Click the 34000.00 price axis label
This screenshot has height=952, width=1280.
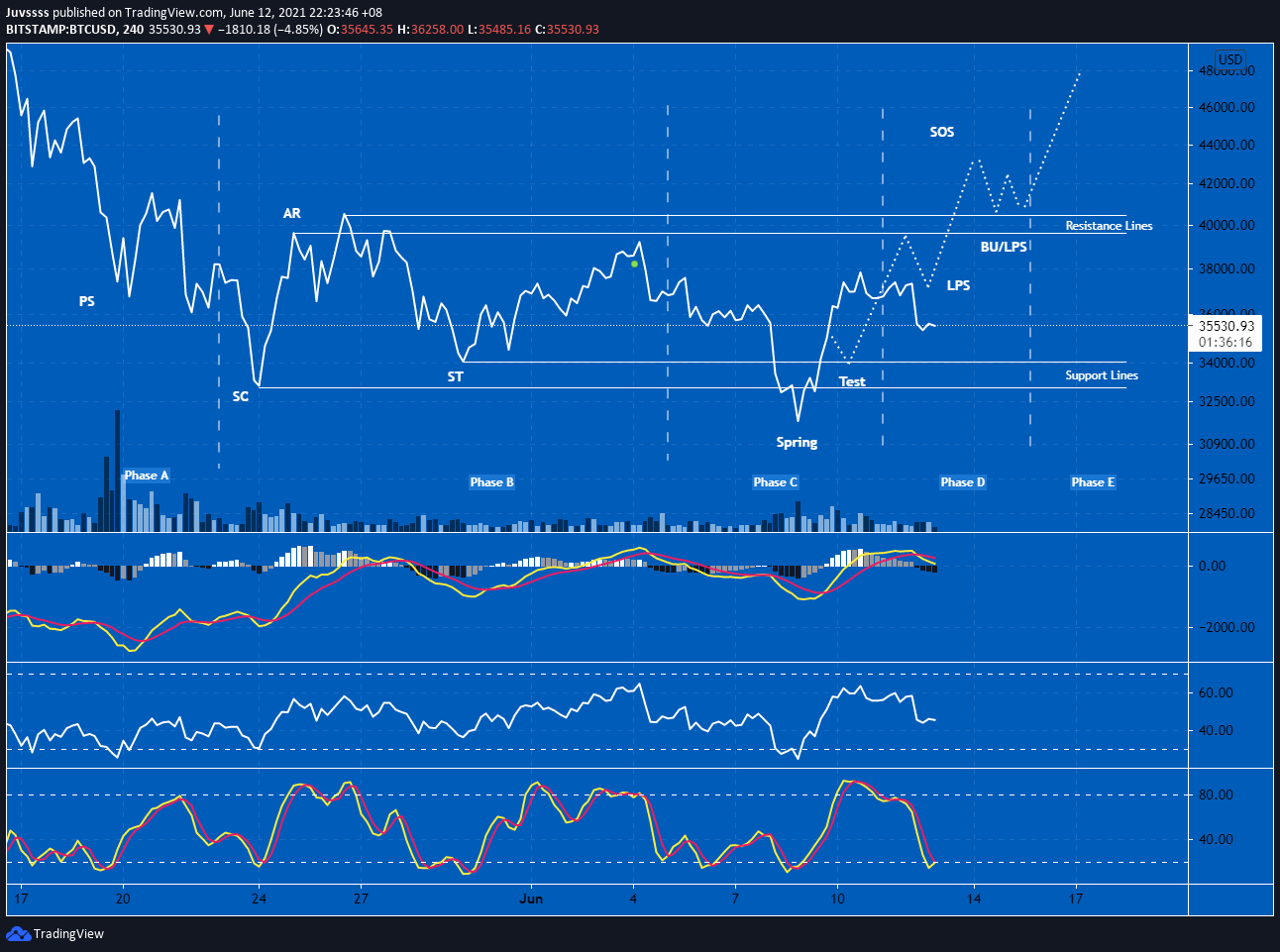click(x=1227, y=364)
